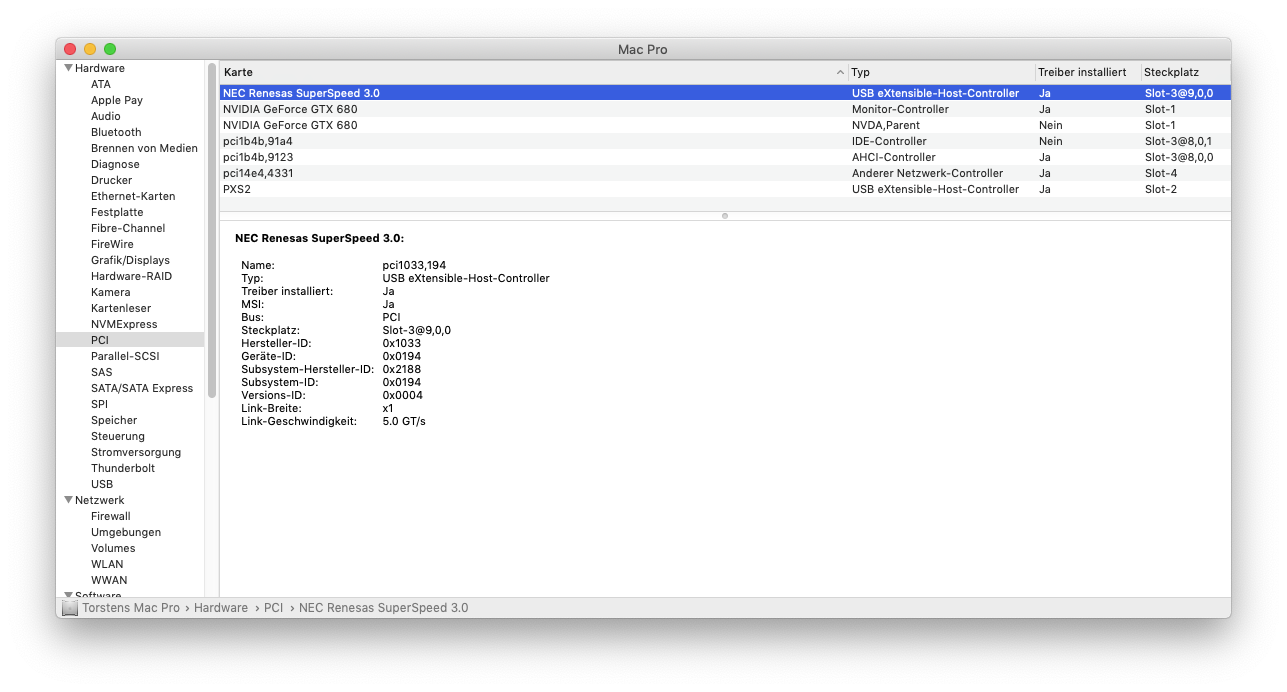Sort by Steckplatz column header
Screen dimensions: 1287x692
point(1186,73)
